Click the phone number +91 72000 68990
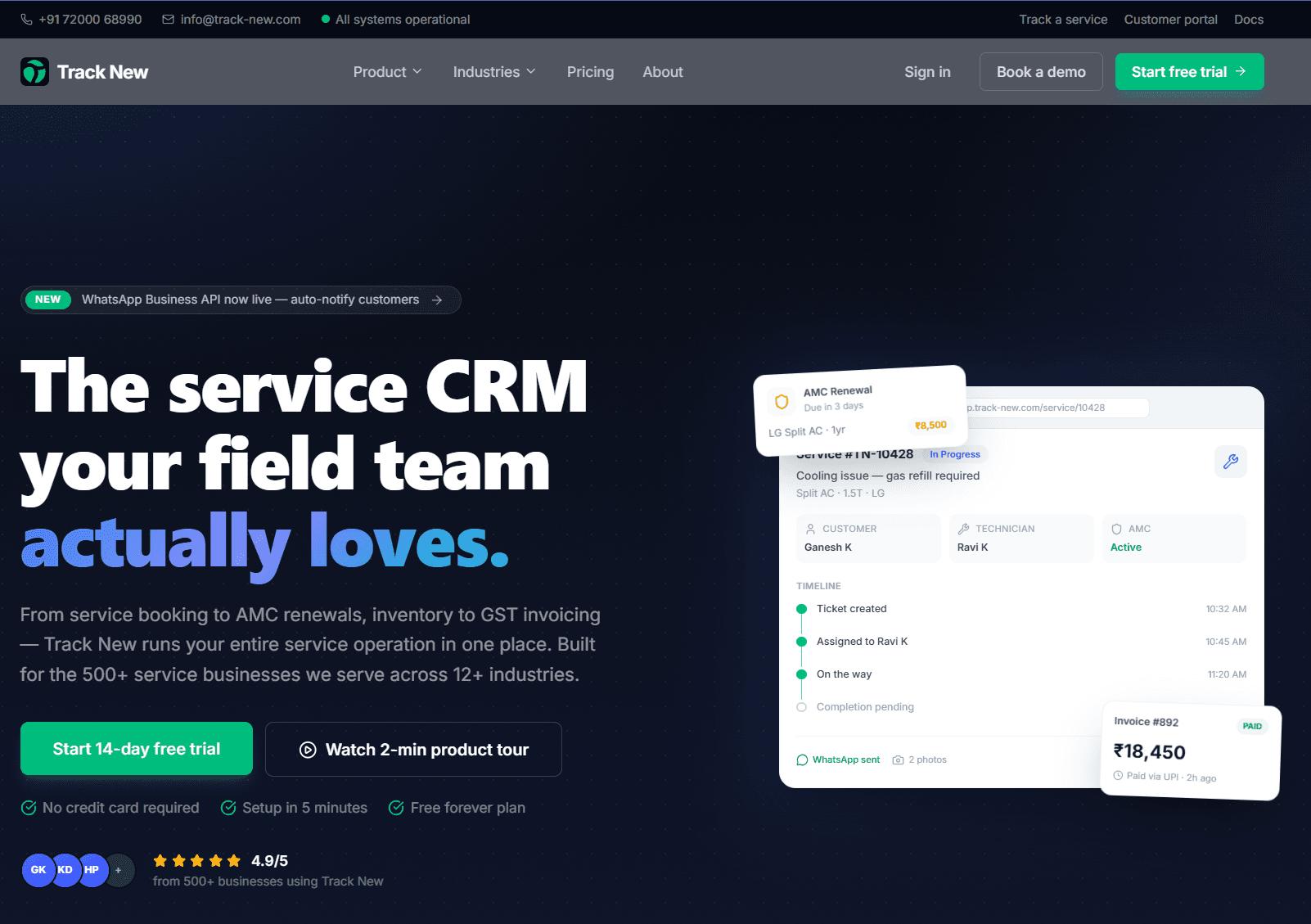The height and width of the screenshot is (924, 1311). pos(90,20)
